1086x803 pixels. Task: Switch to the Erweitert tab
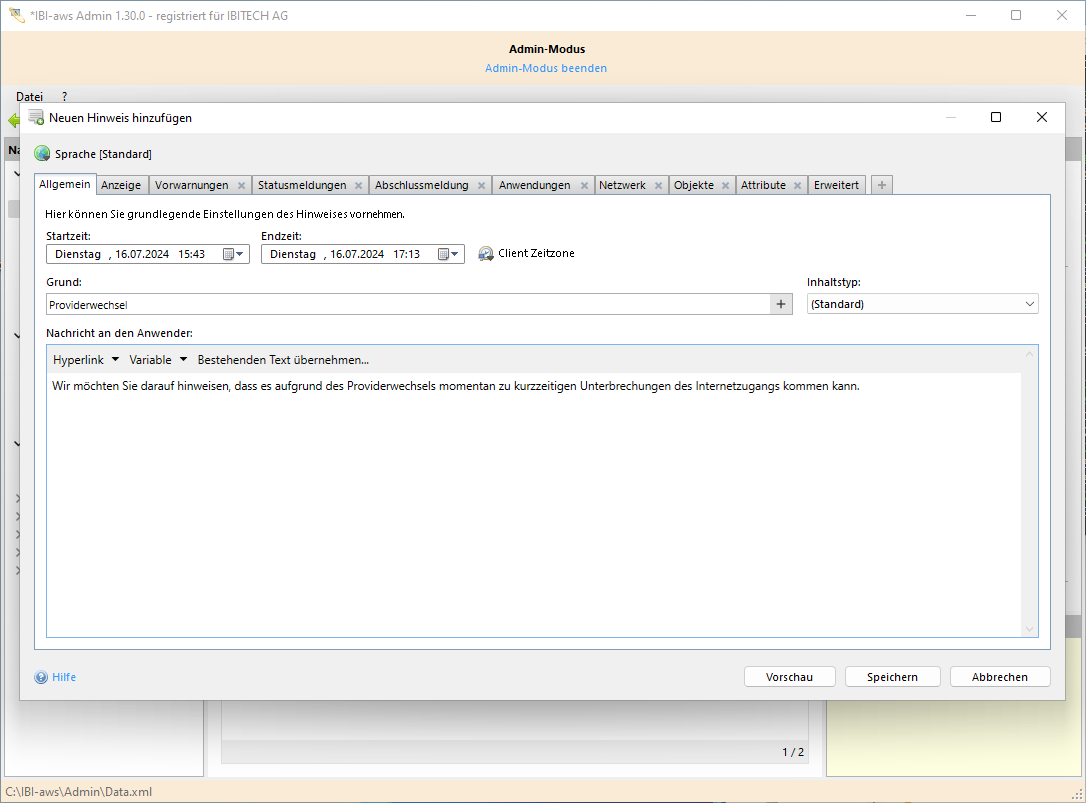[836, 185]
